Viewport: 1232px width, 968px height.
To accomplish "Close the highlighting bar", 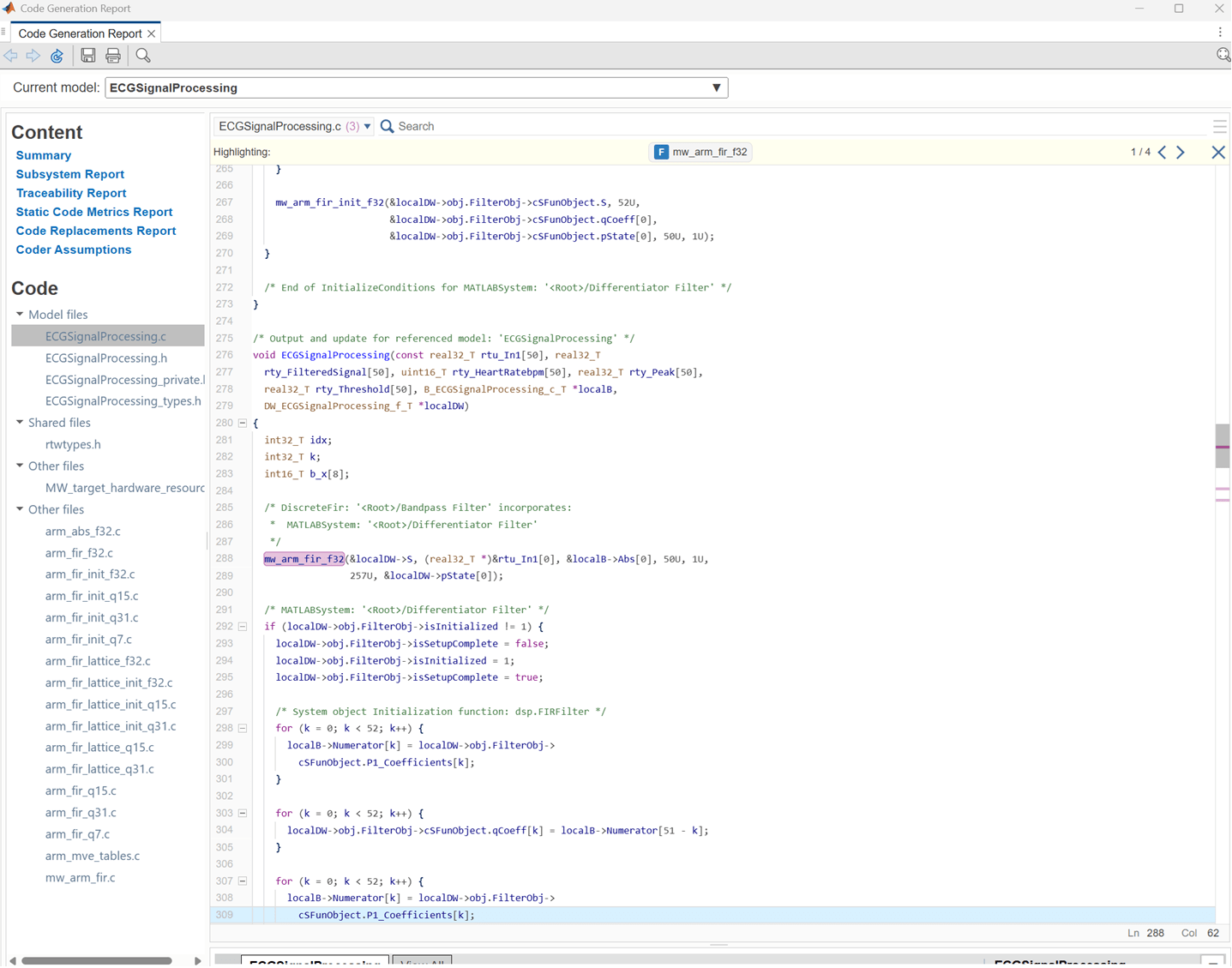I will (x=1218, y=152).
